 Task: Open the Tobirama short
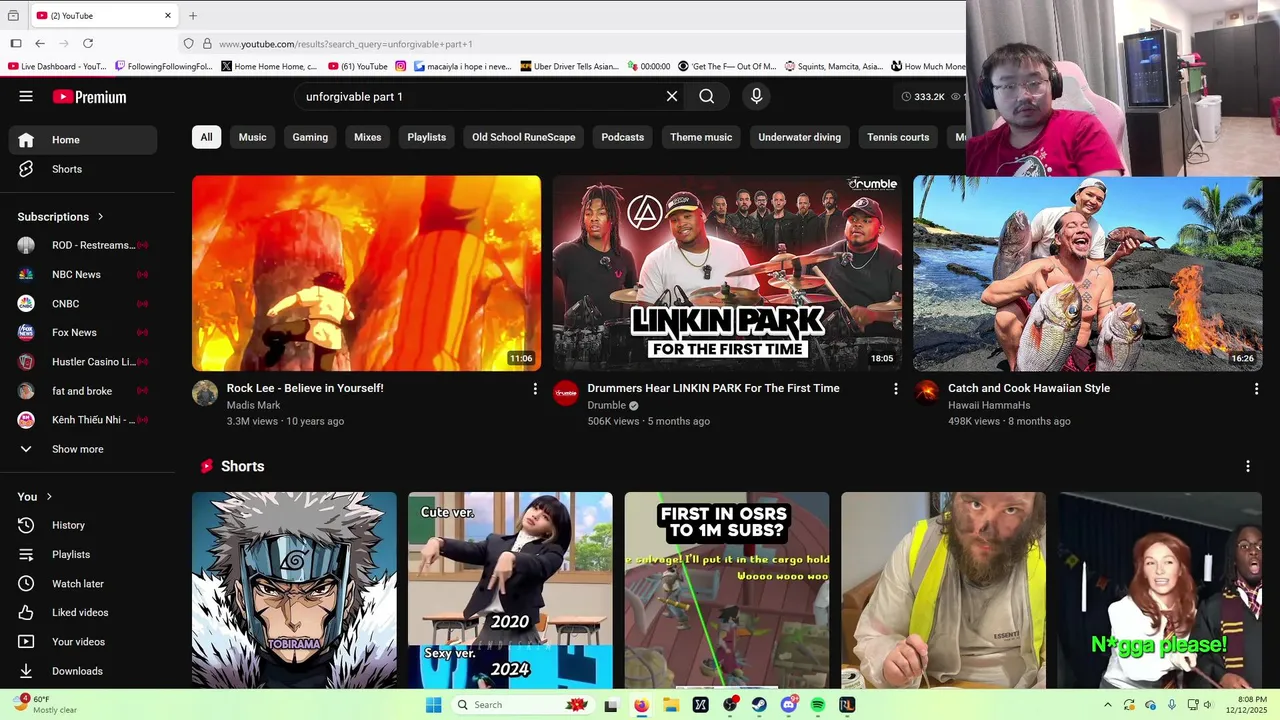tap(294, 590)
